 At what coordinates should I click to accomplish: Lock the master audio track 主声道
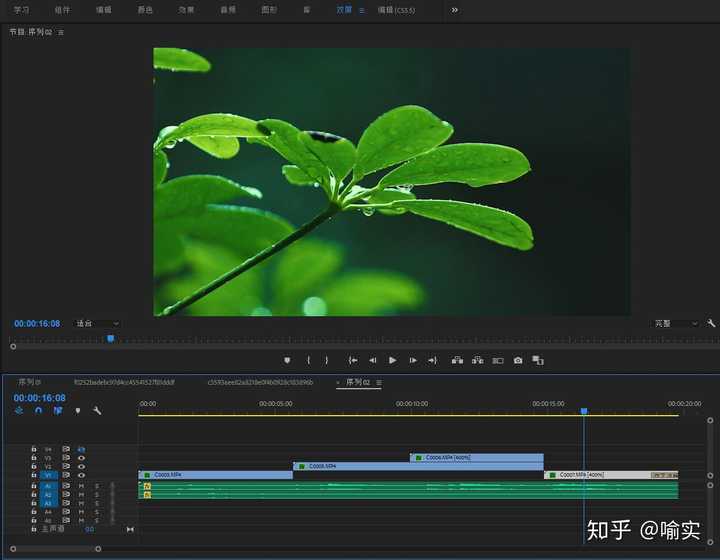coord(34,529)
